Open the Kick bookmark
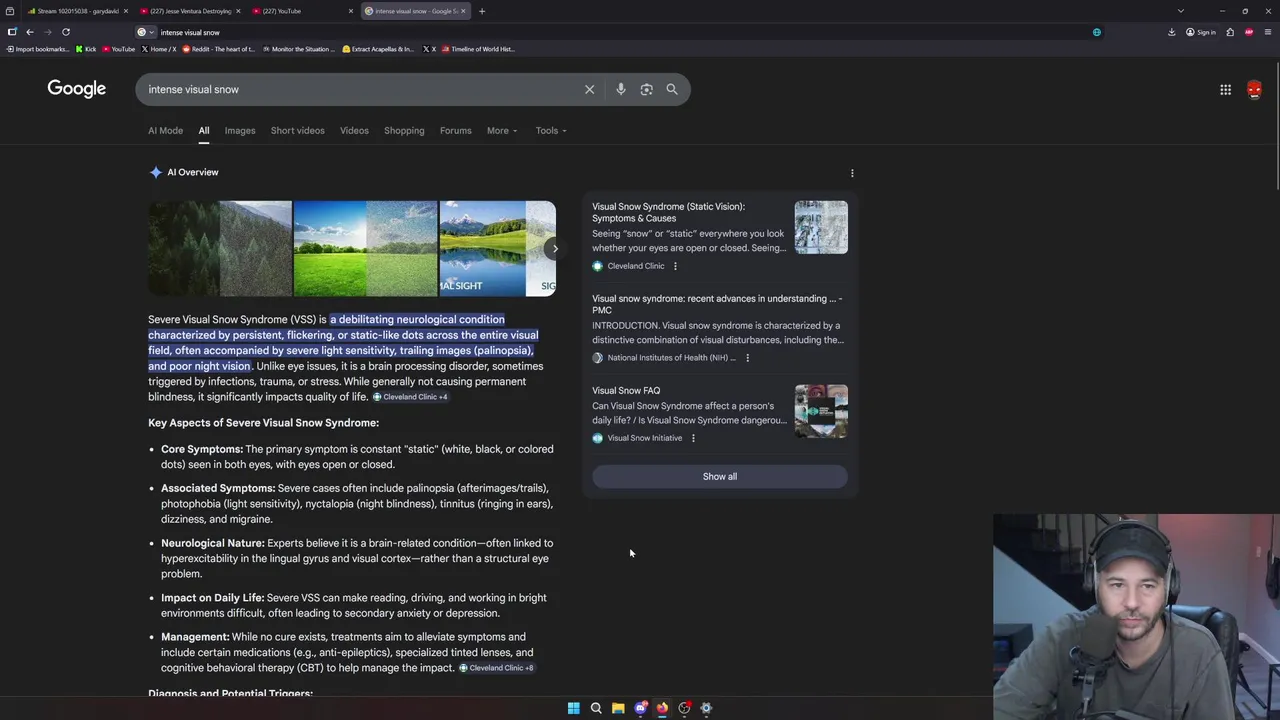Image resolution: width=1280 pixels, height=720 pixels. tap(86, 49)
